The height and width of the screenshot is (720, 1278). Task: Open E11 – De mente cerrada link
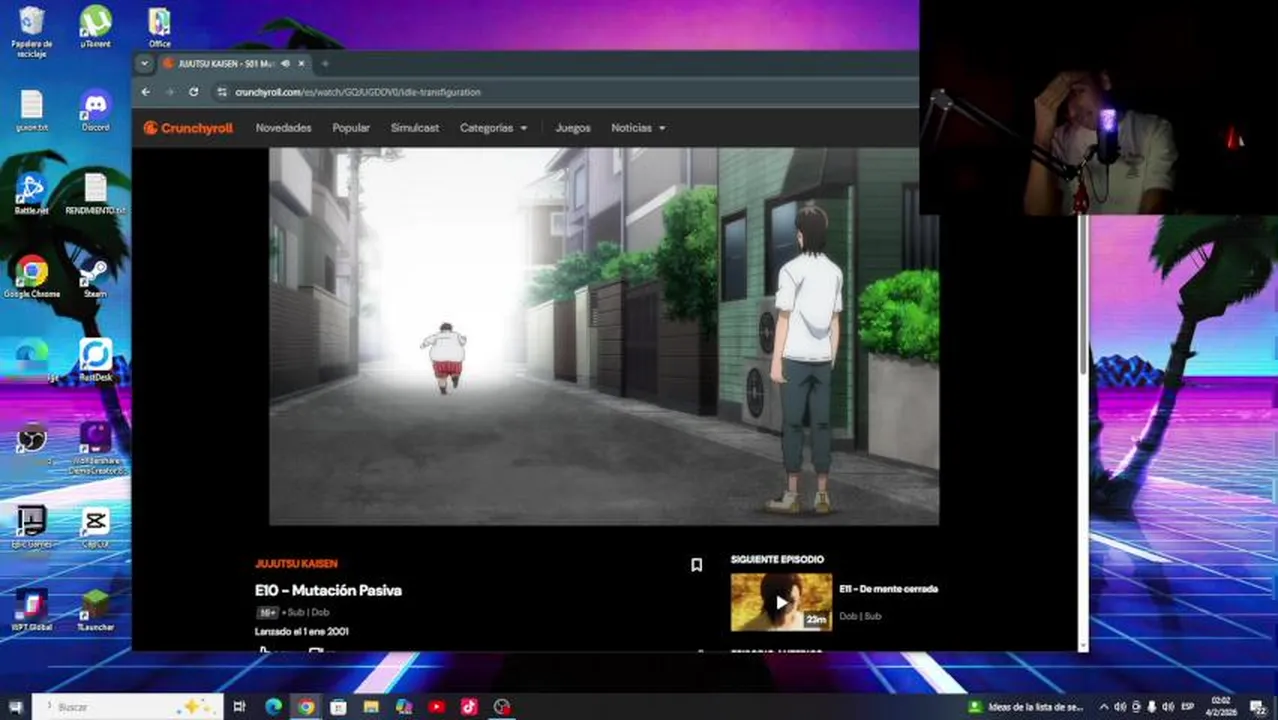click(888, 589)
